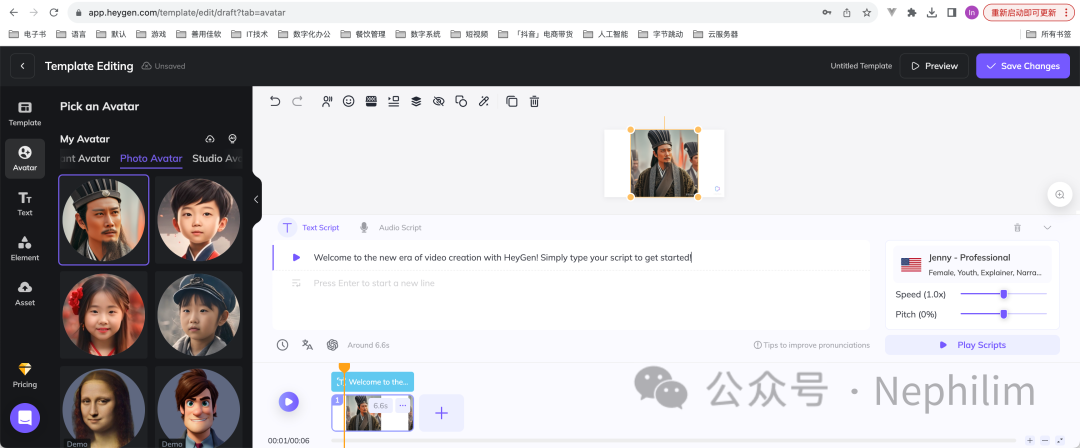This screenshot has width=1080, height=448.
Task: Select the Mona Lisa demo avatar
Action: pos(104,407)
